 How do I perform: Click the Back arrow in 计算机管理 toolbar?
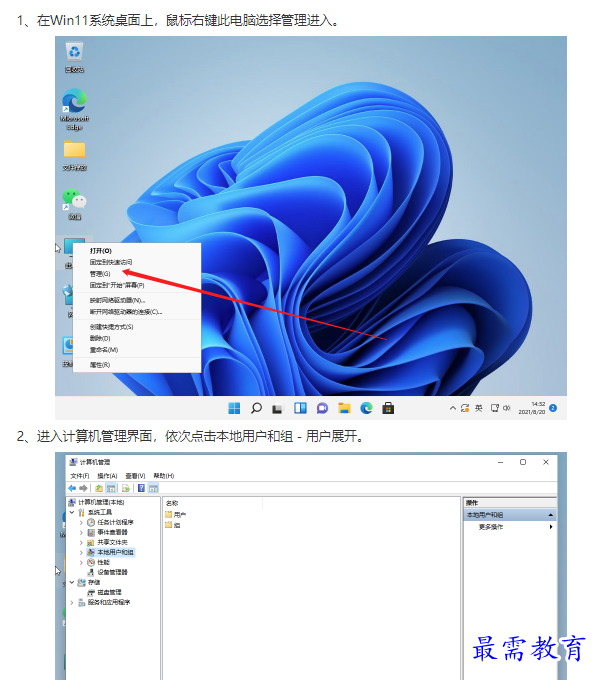[x=72, y=488]
